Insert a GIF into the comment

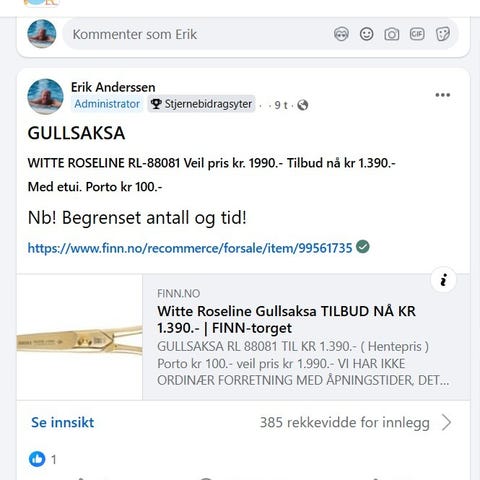(x=417, y=34)
